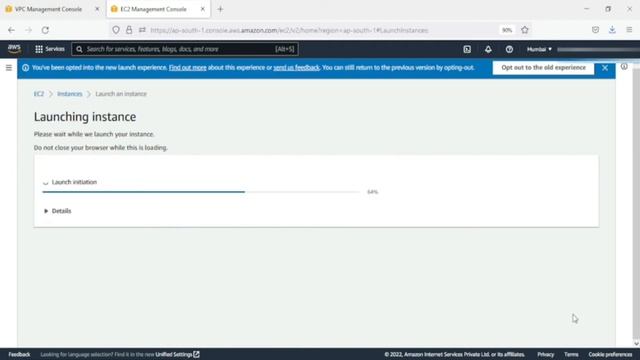Click the browser address bar URL
This screenshot has width=640, height=360.
tap(289, 30)
